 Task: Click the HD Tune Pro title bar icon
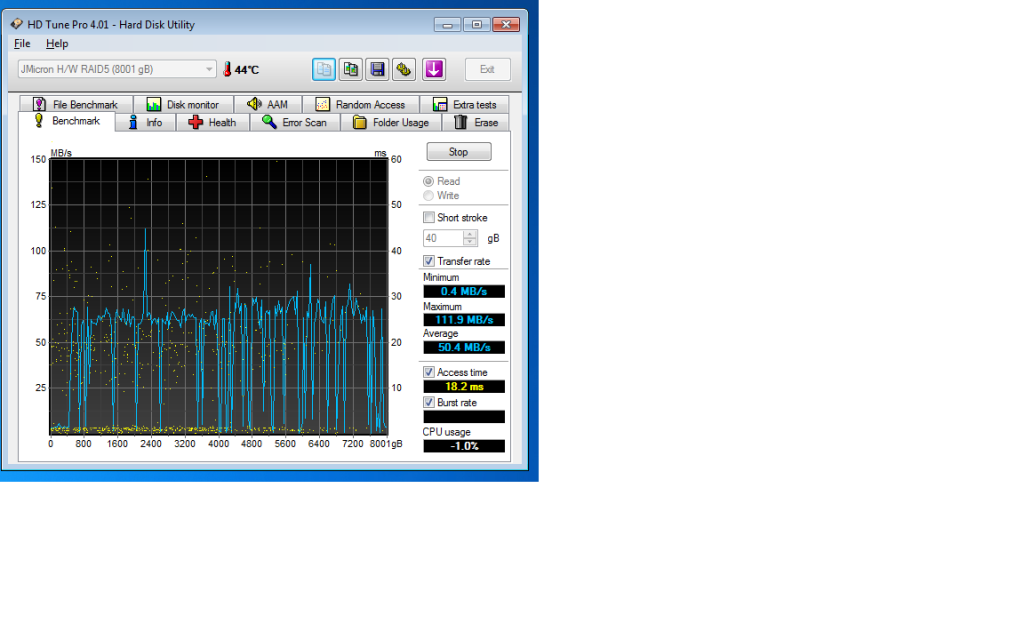[x=16, y=24]
